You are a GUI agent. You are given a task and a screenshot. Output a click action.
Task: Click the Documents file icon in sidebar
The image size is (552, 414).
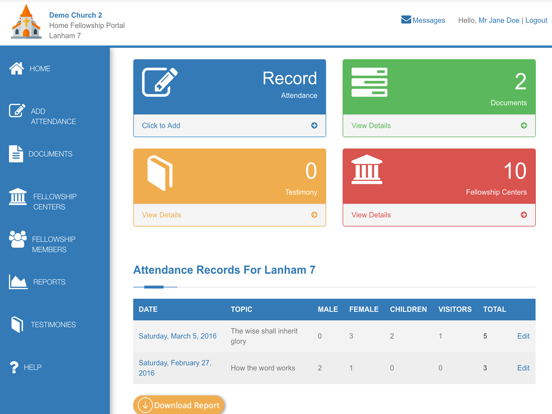(16, 154)
